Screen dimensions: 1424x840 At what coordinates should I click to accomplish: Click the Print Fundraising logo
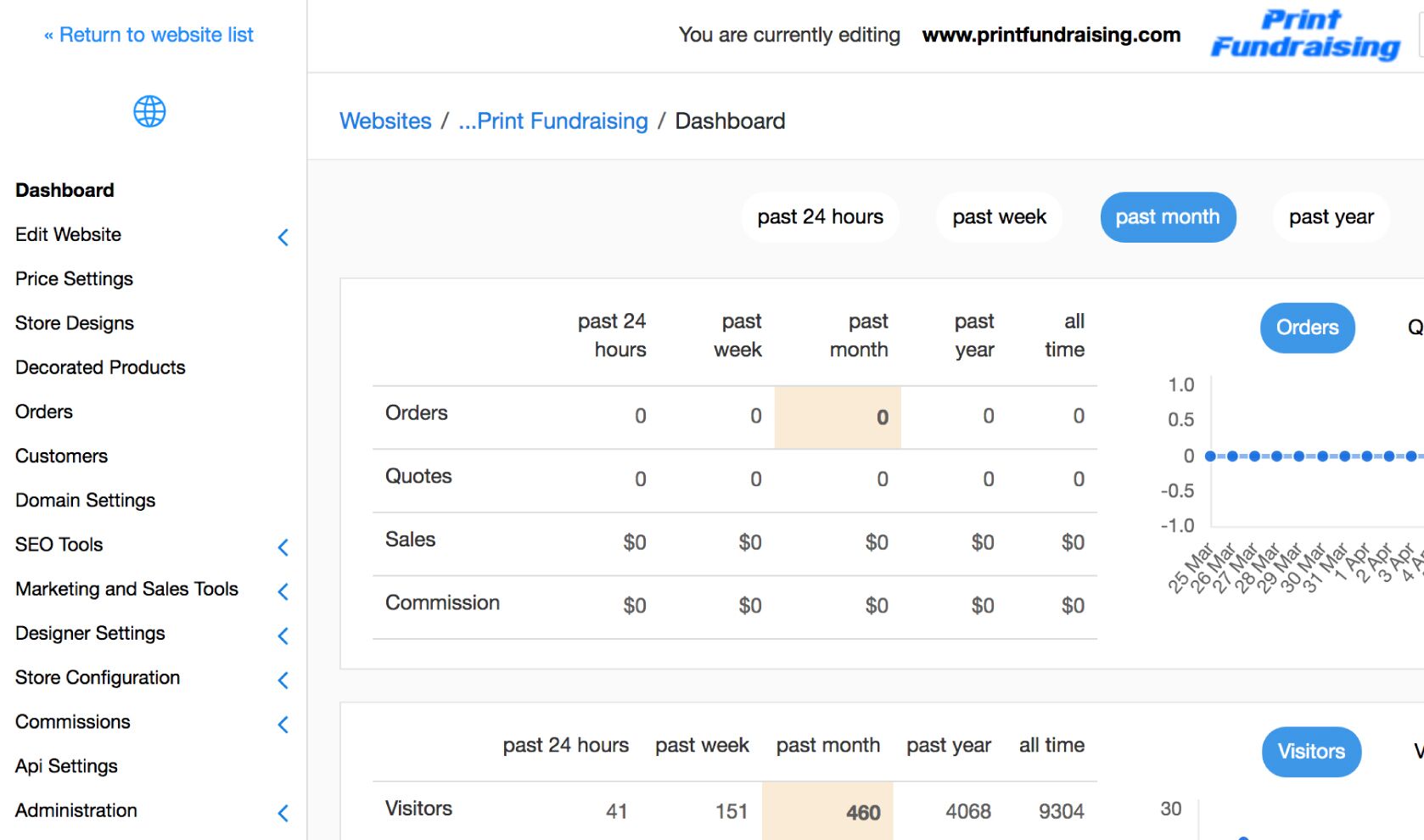pyautogui.click(x=1304, y=35)
